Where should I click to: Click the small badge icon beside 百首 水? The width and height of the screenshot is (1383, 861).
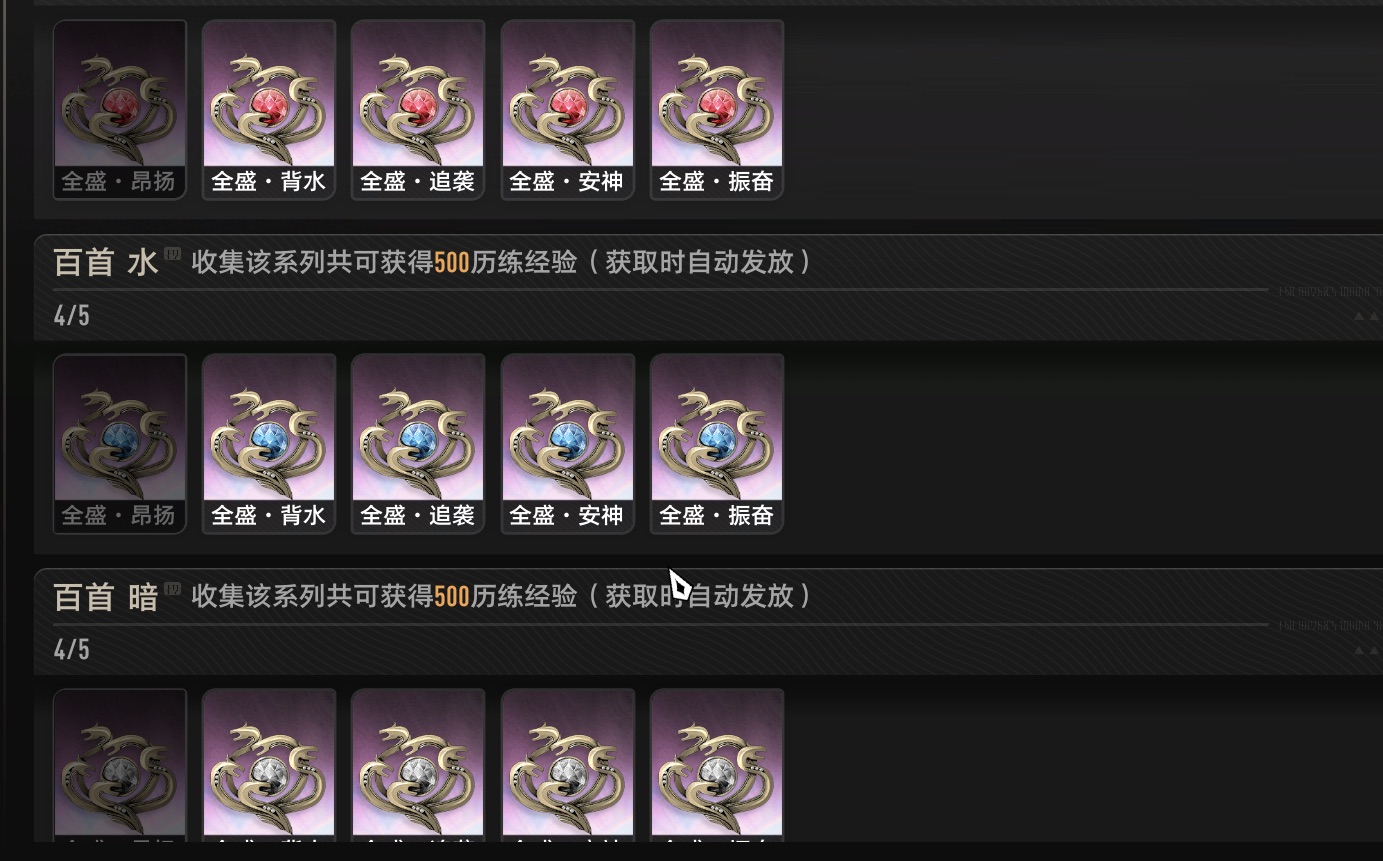pyautogui.click(x=173, y=252)
